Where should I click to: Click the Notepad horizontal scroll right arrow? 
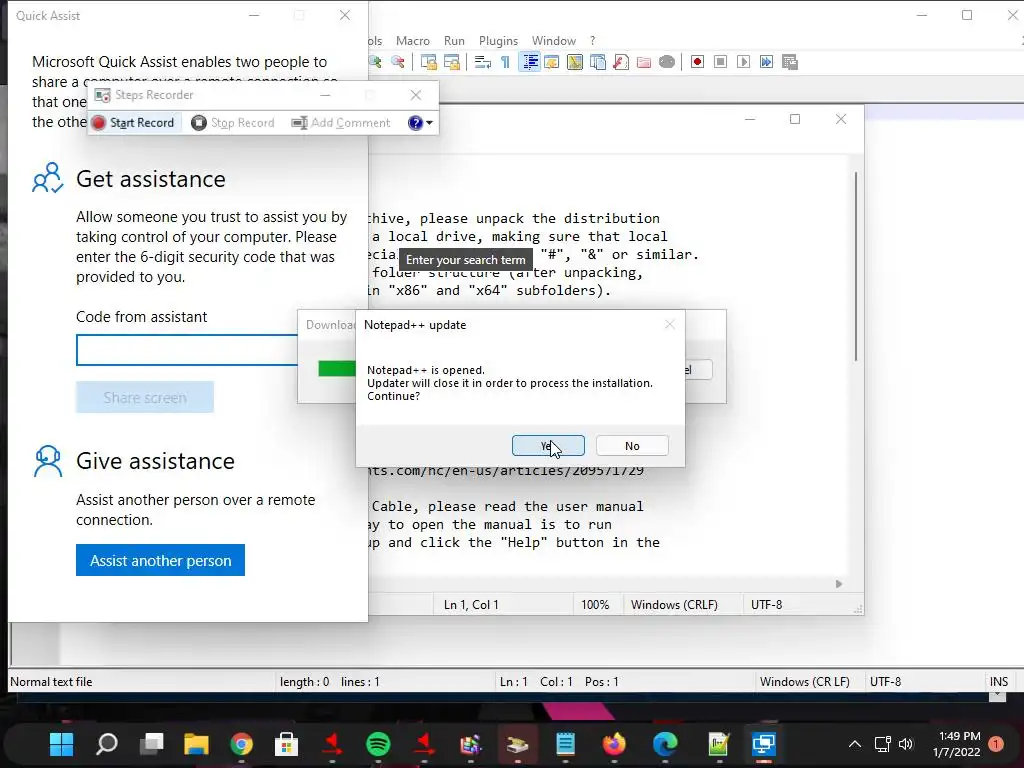tap(839, 584)
